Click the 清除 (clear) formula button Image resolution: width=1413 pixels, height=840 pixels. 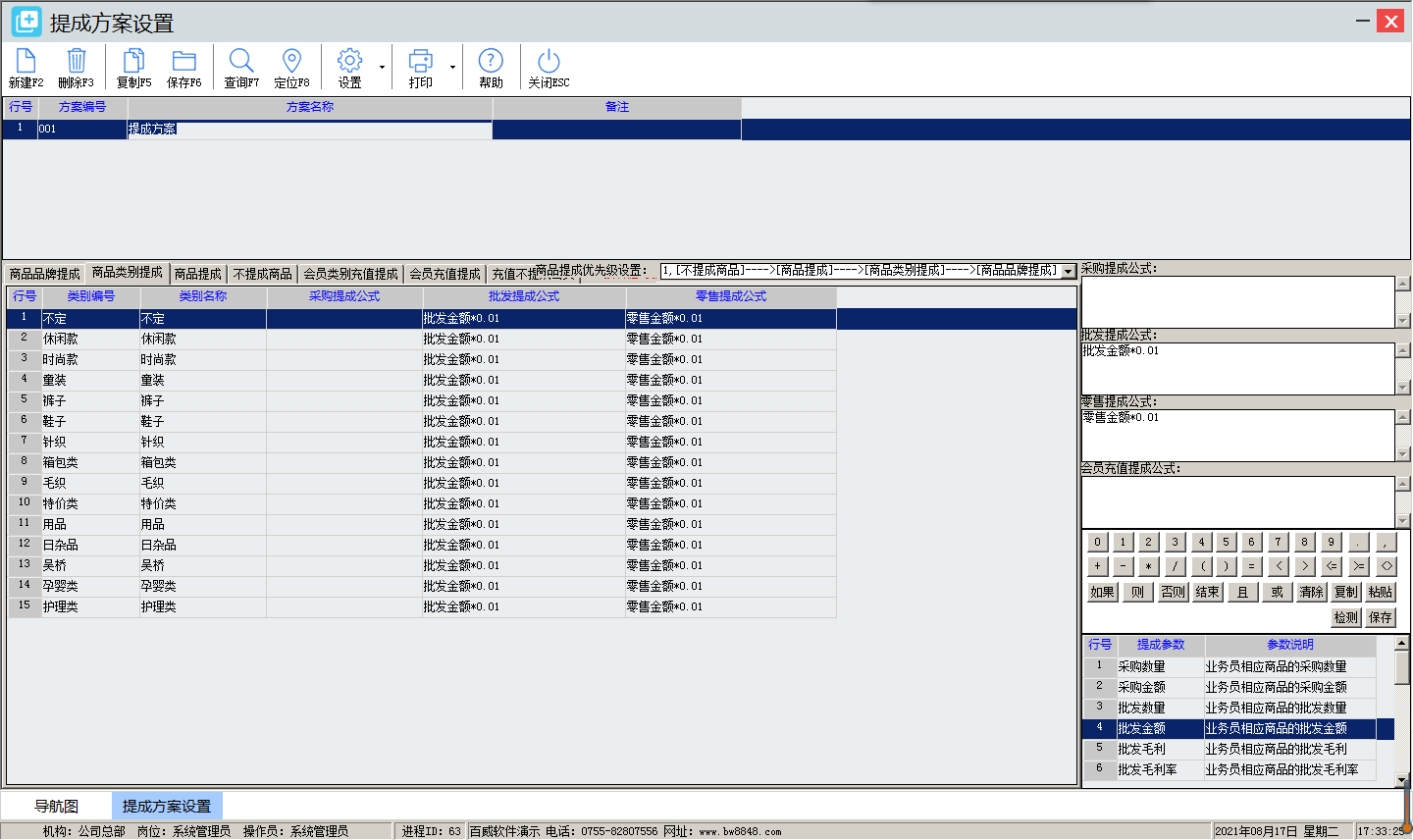[x=1311, y=592]
